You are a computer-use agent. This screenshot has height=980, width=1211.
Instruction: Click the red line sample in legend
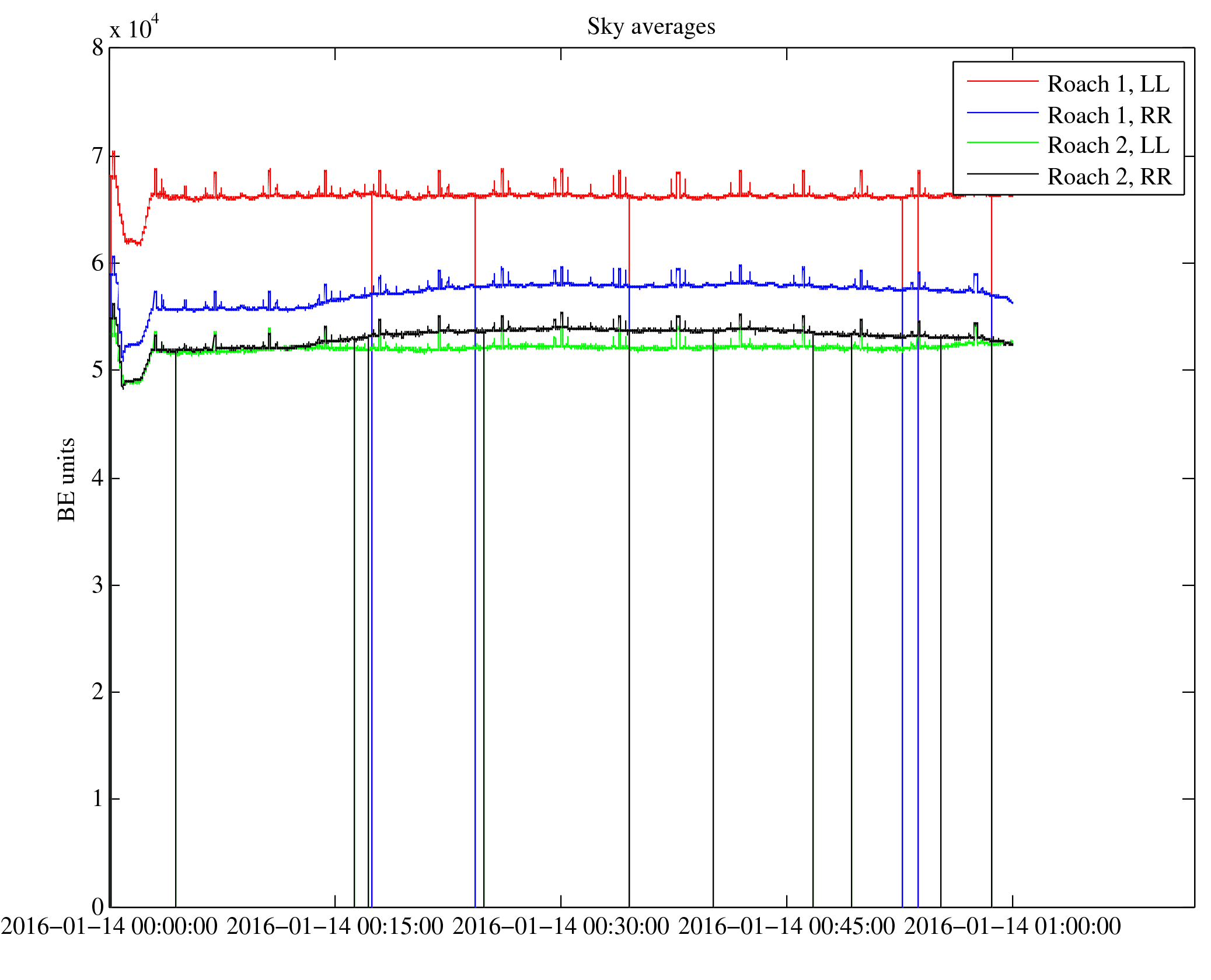click(x=1002, y=81)
